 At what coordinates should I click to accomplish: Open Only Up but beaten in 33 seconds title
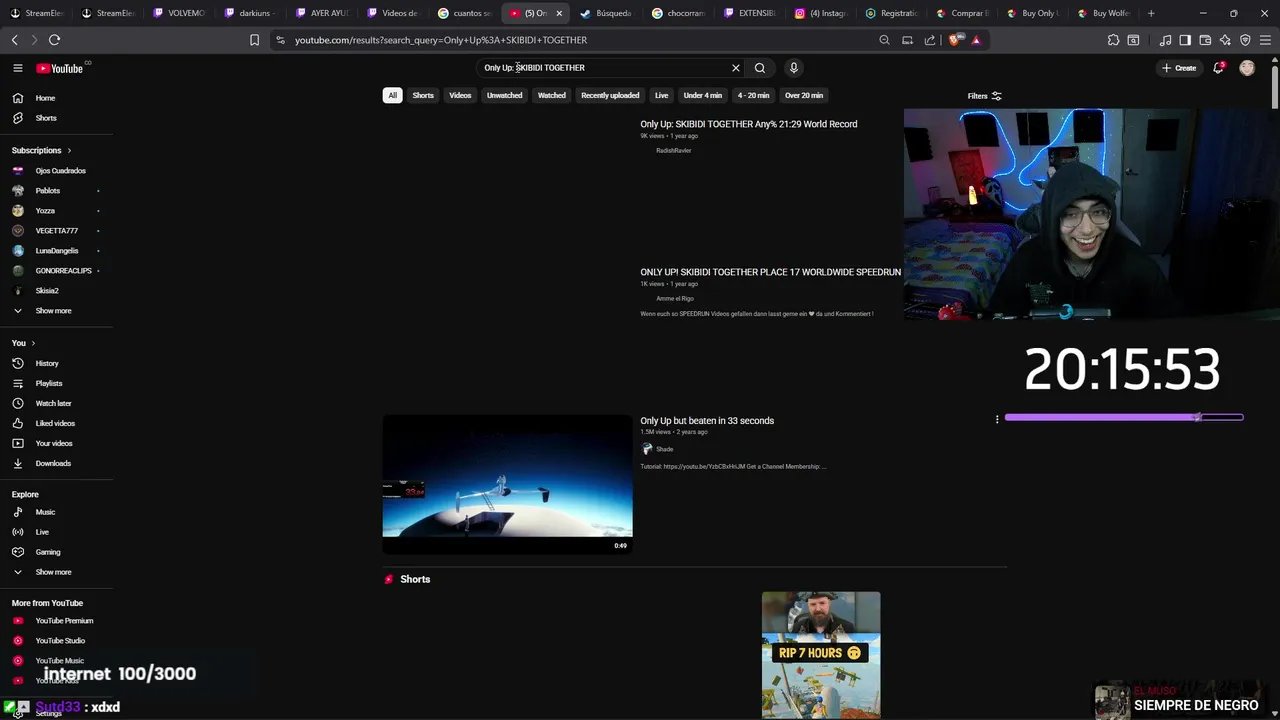707,421
